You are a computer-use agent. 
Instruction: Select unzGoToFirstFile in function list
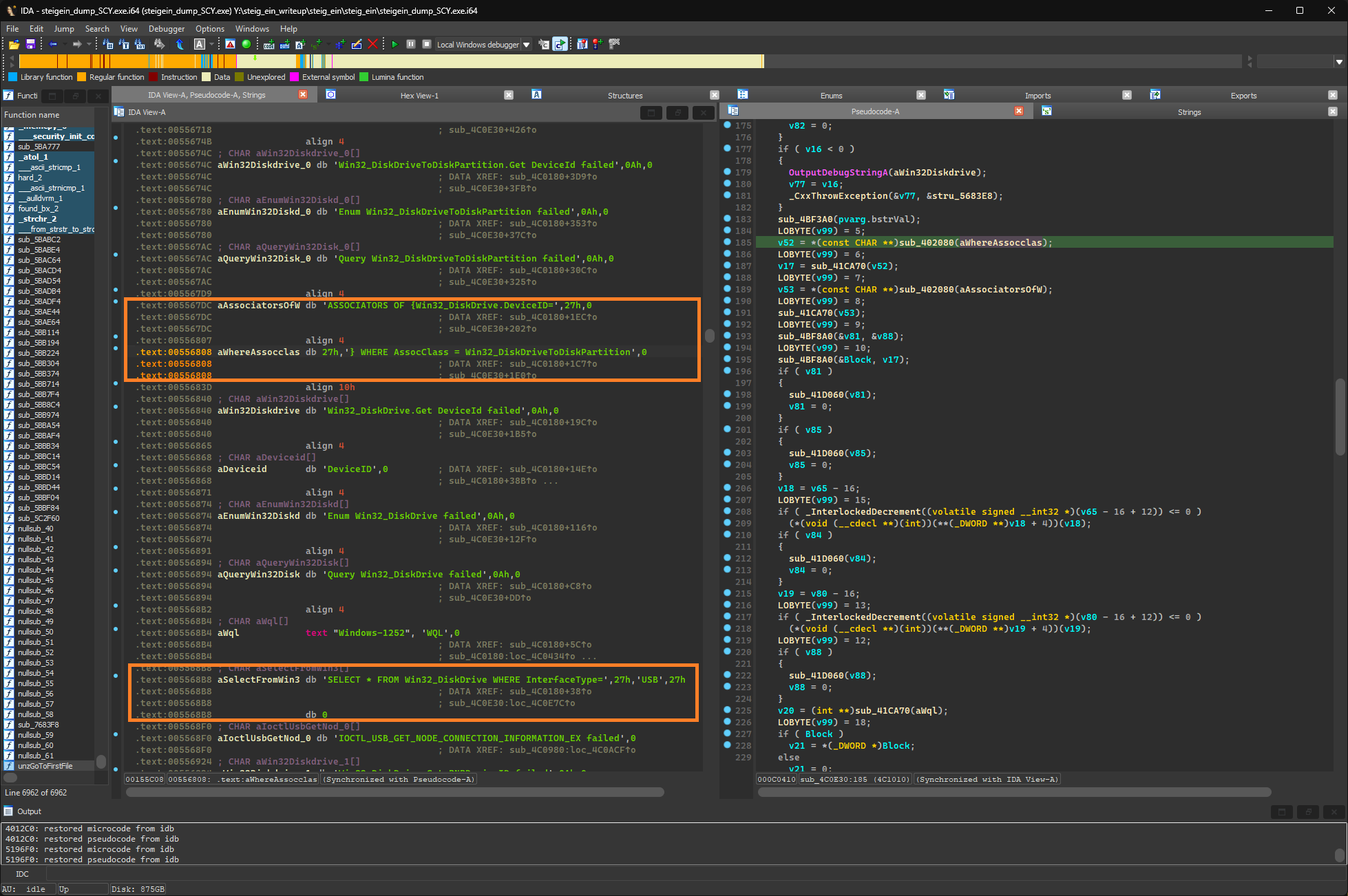(x=45, y=766)
